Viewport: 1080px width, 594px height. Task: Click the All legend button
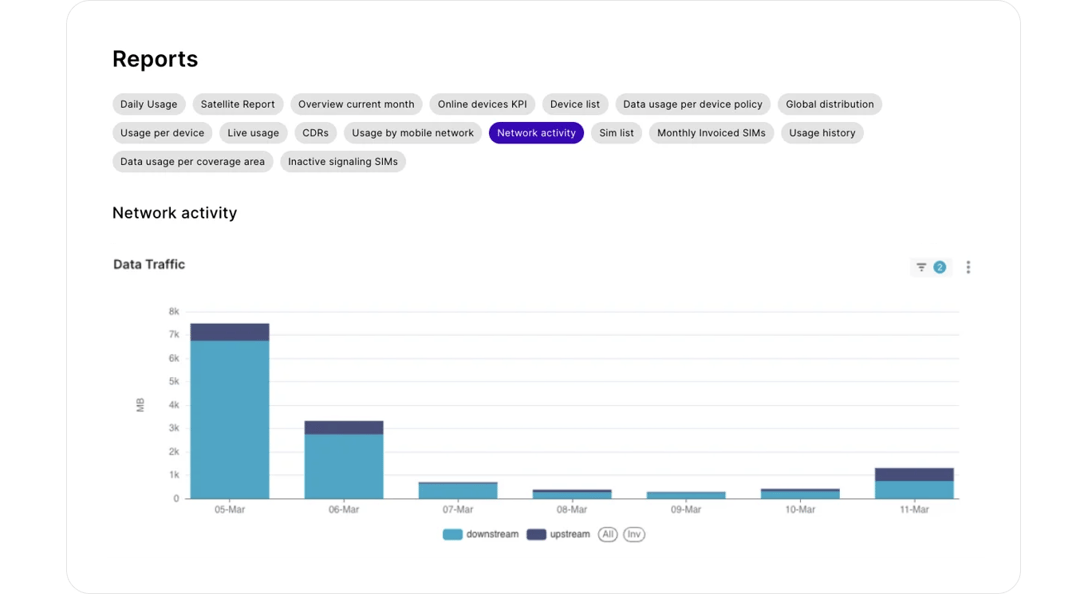(608, 534)
